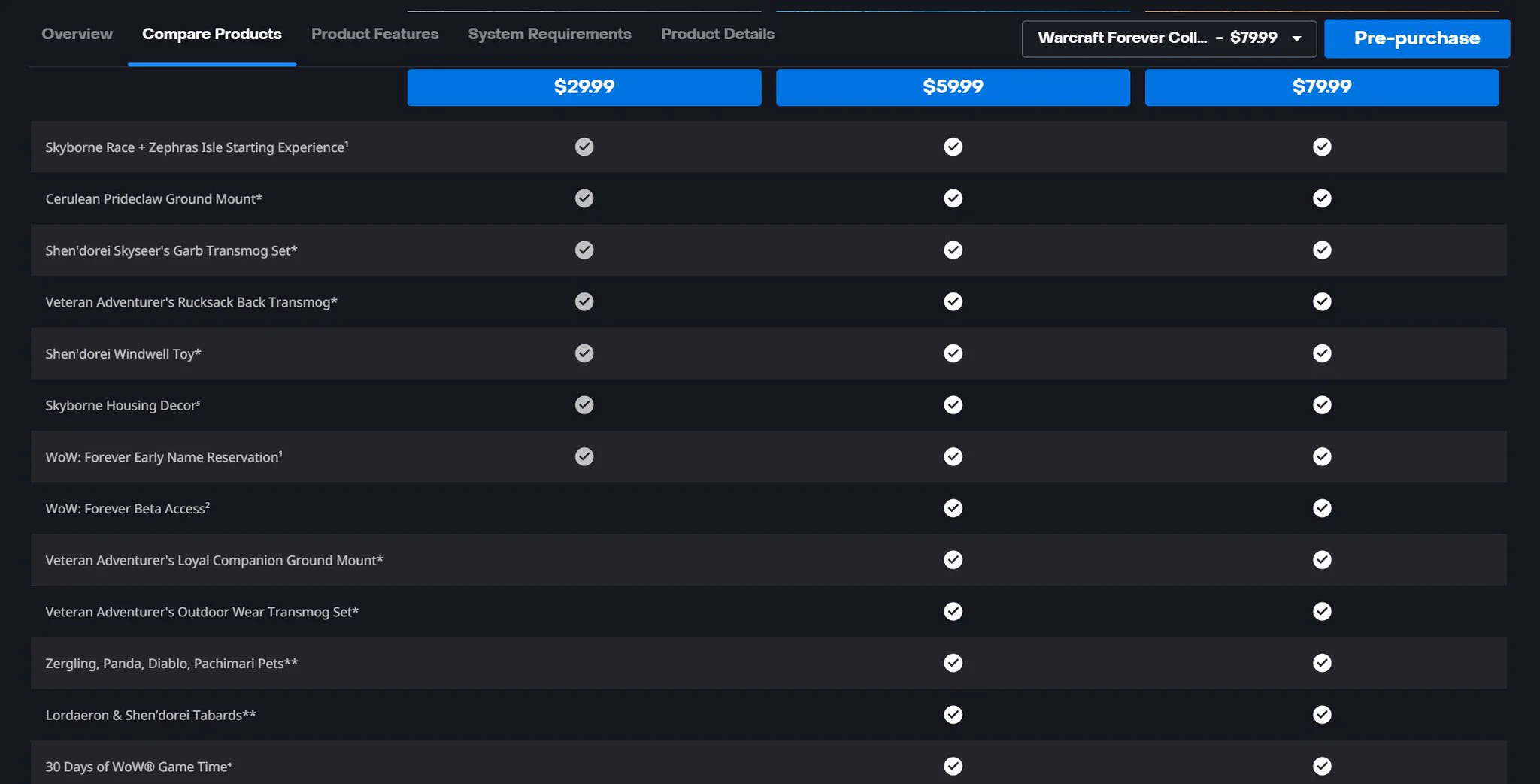Click Skyseer's Garb checkmark in $79.99 column
Screen dimensions: 1540x784
[x=1322, y=250]
